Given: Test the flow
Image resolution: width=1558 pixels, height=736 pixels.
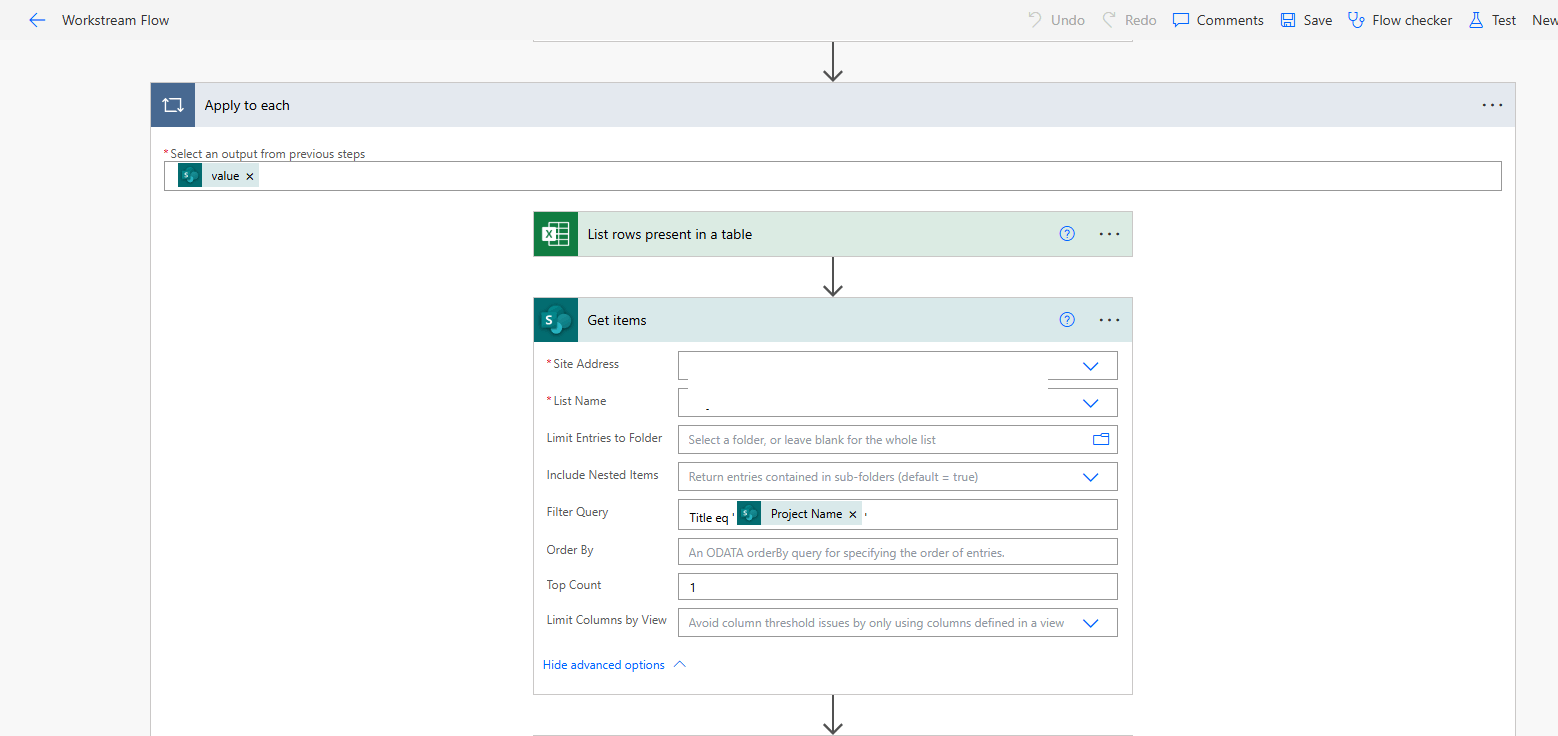Looking at the screenshot, I should 1492,20.
